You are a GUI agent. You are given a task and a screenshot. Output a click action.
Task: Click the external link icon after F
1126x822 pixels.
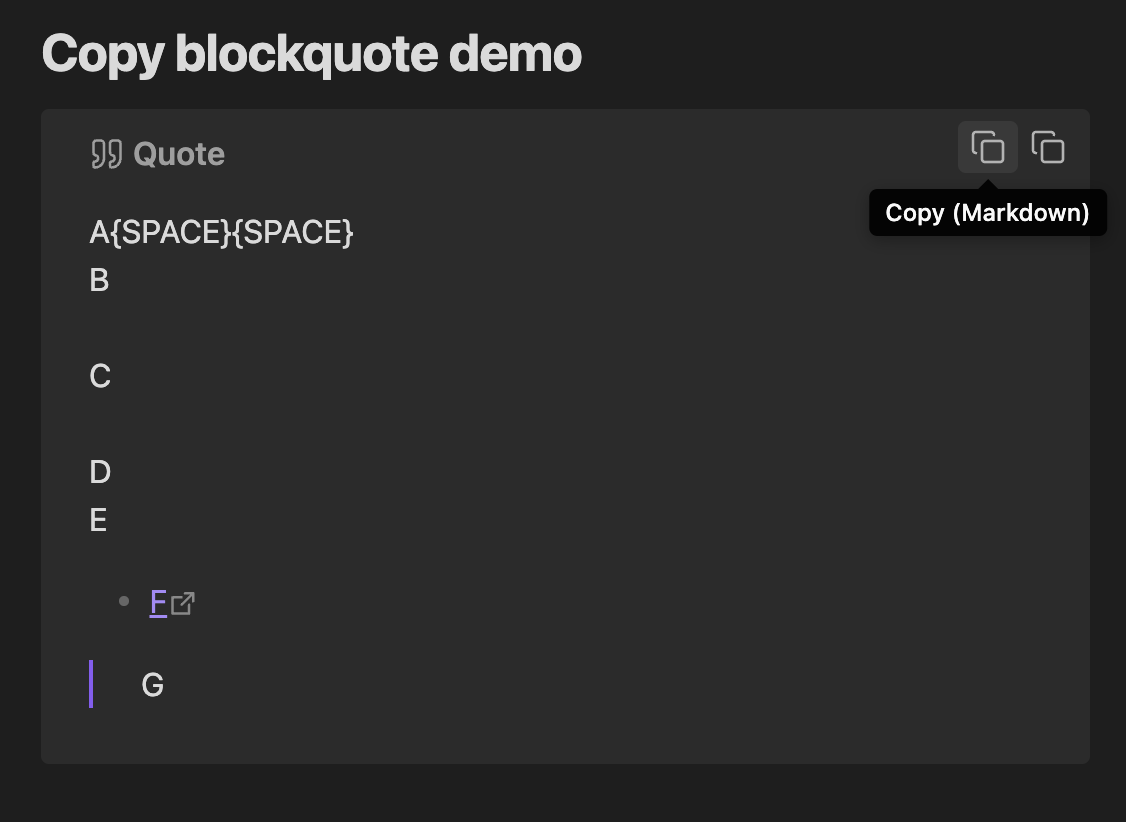point(183,603)
